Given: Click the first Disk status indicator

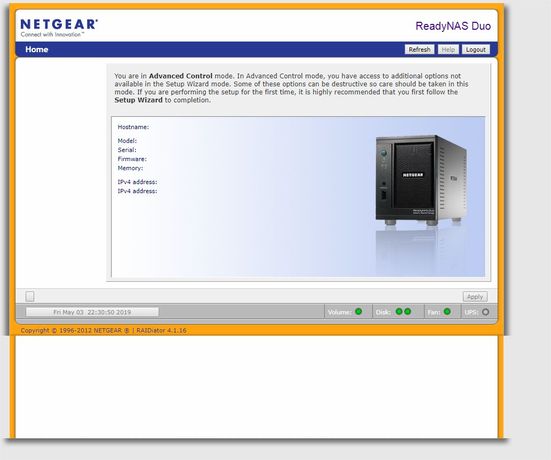Looking at the screenshot, I should (399, 312).
